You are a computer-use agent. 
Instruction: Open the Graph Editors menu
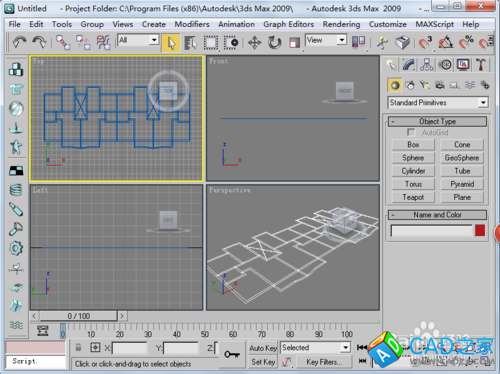point(289,24)
